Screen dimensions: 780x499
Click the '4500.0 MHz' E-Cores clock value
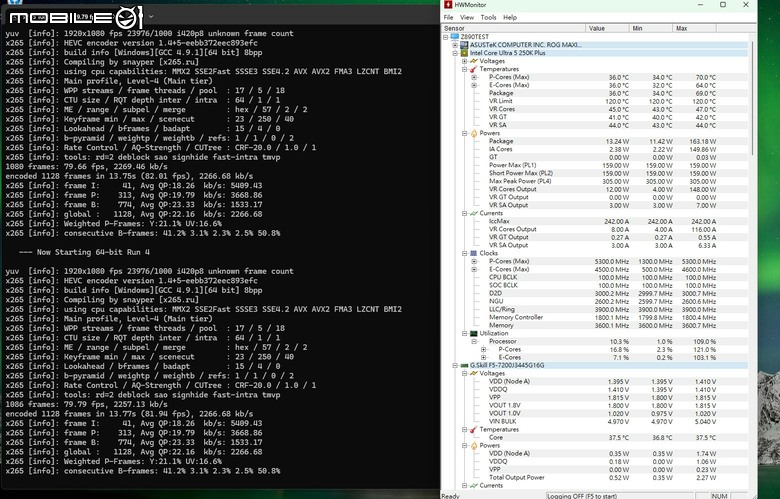pyautogui.click(x=611, y=269)
